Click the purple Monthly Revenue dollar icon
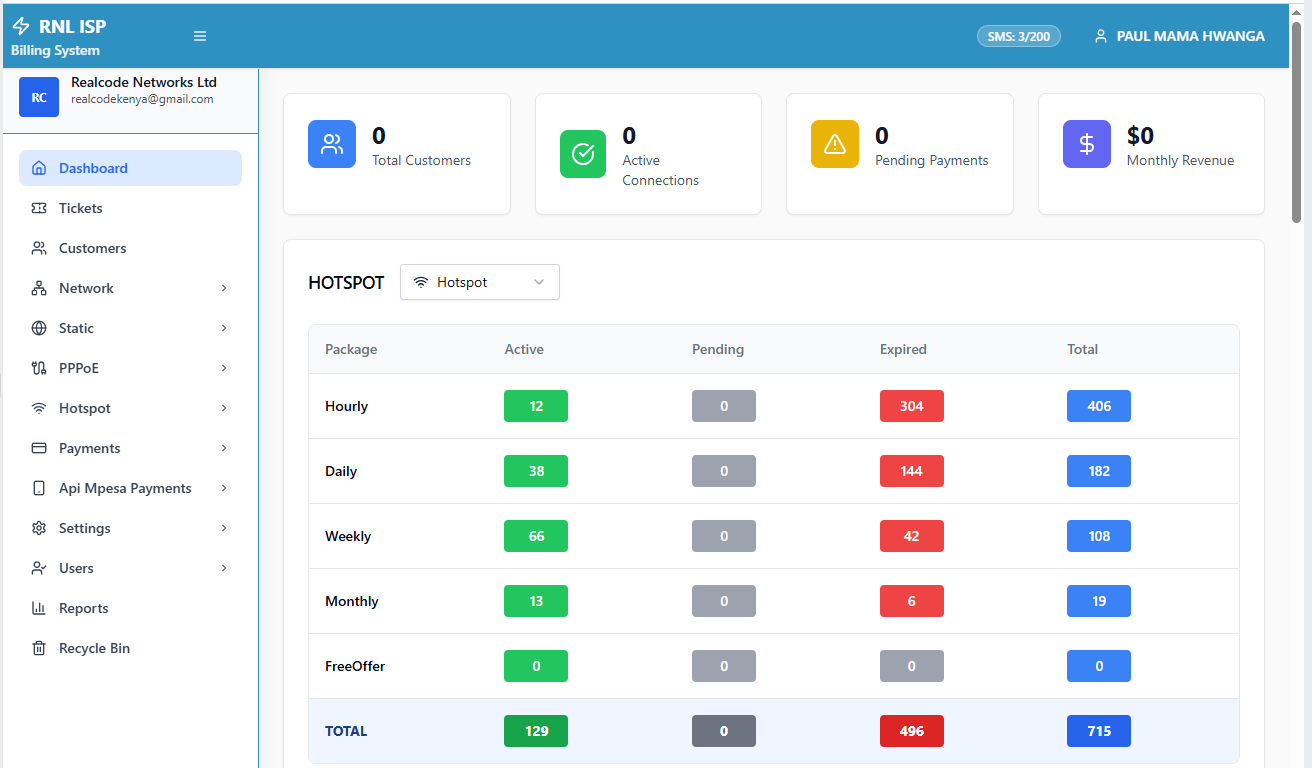 pyautogui.click(x=1086, y=144)
